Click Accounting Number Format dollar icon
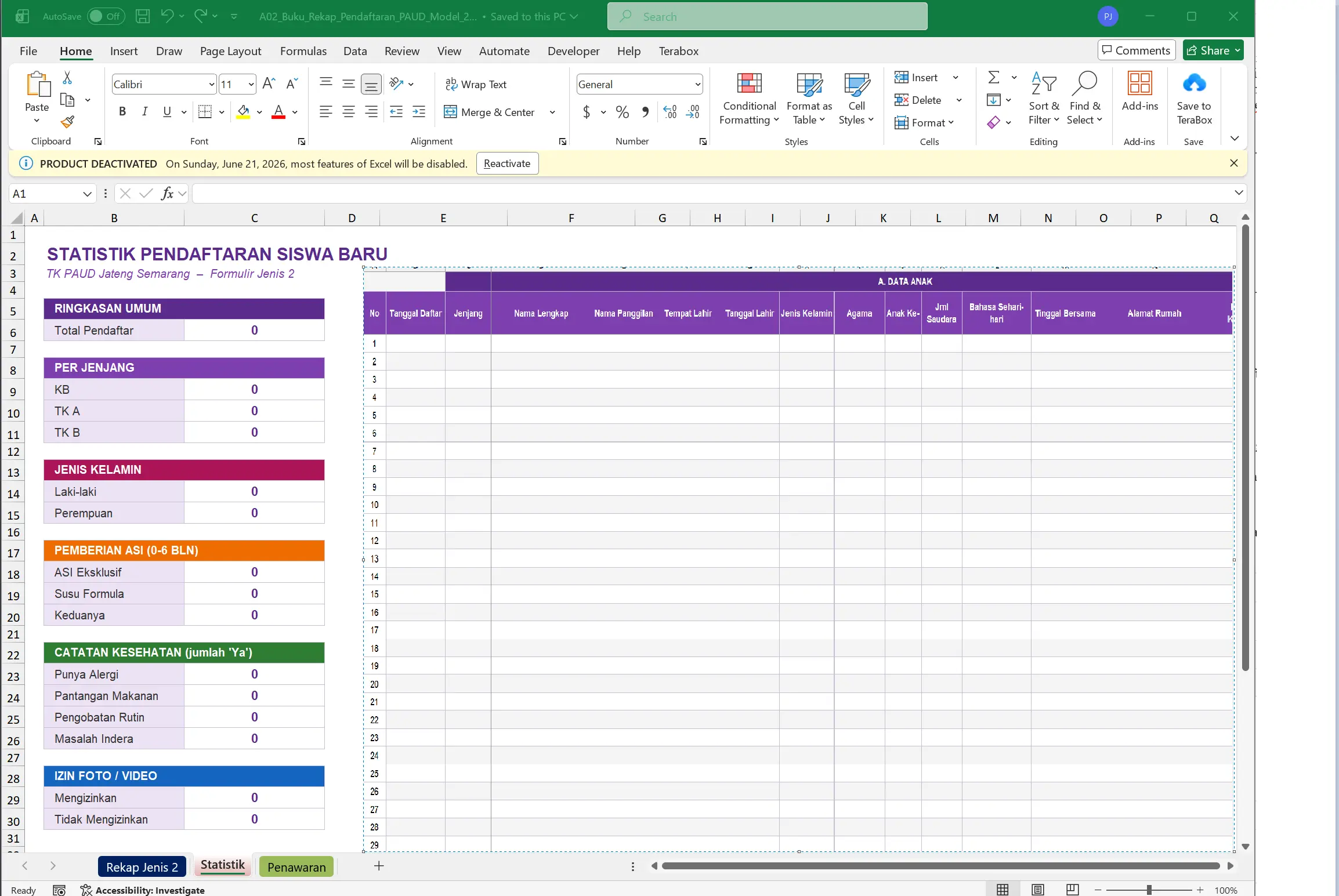 click(587, 112)
